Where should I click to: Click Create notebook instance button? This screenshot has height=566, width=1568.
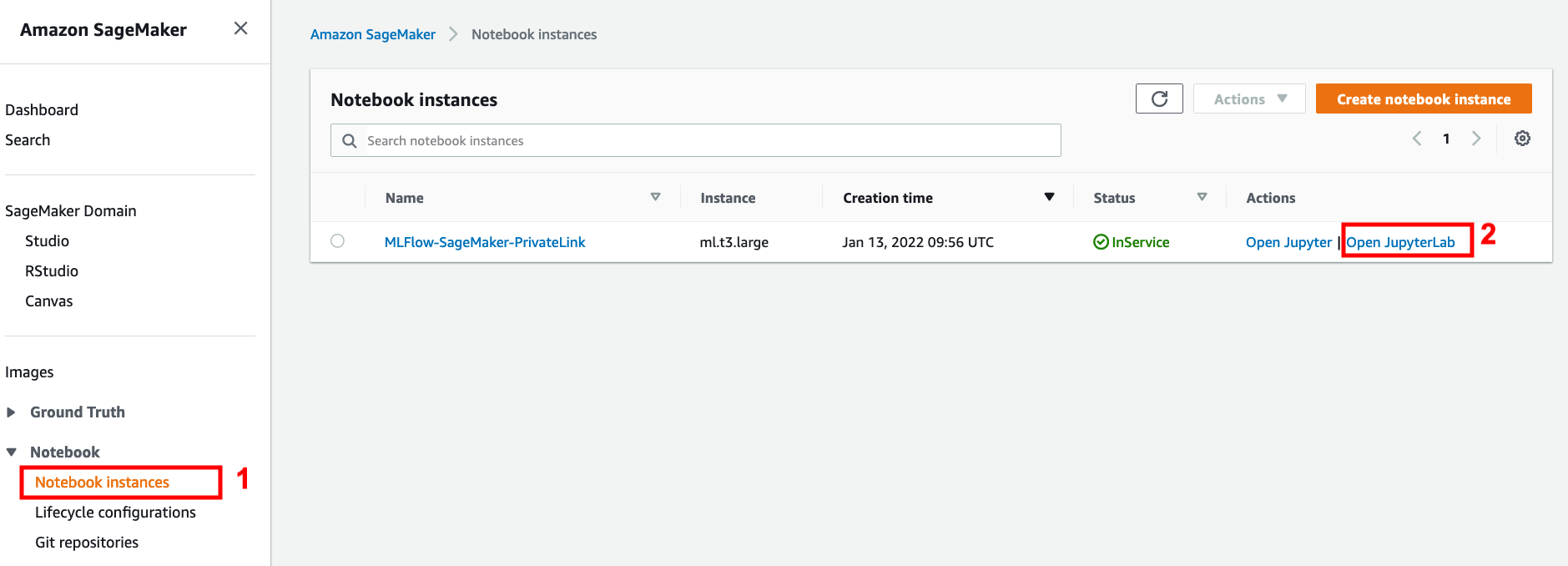tap(1424, 99)
